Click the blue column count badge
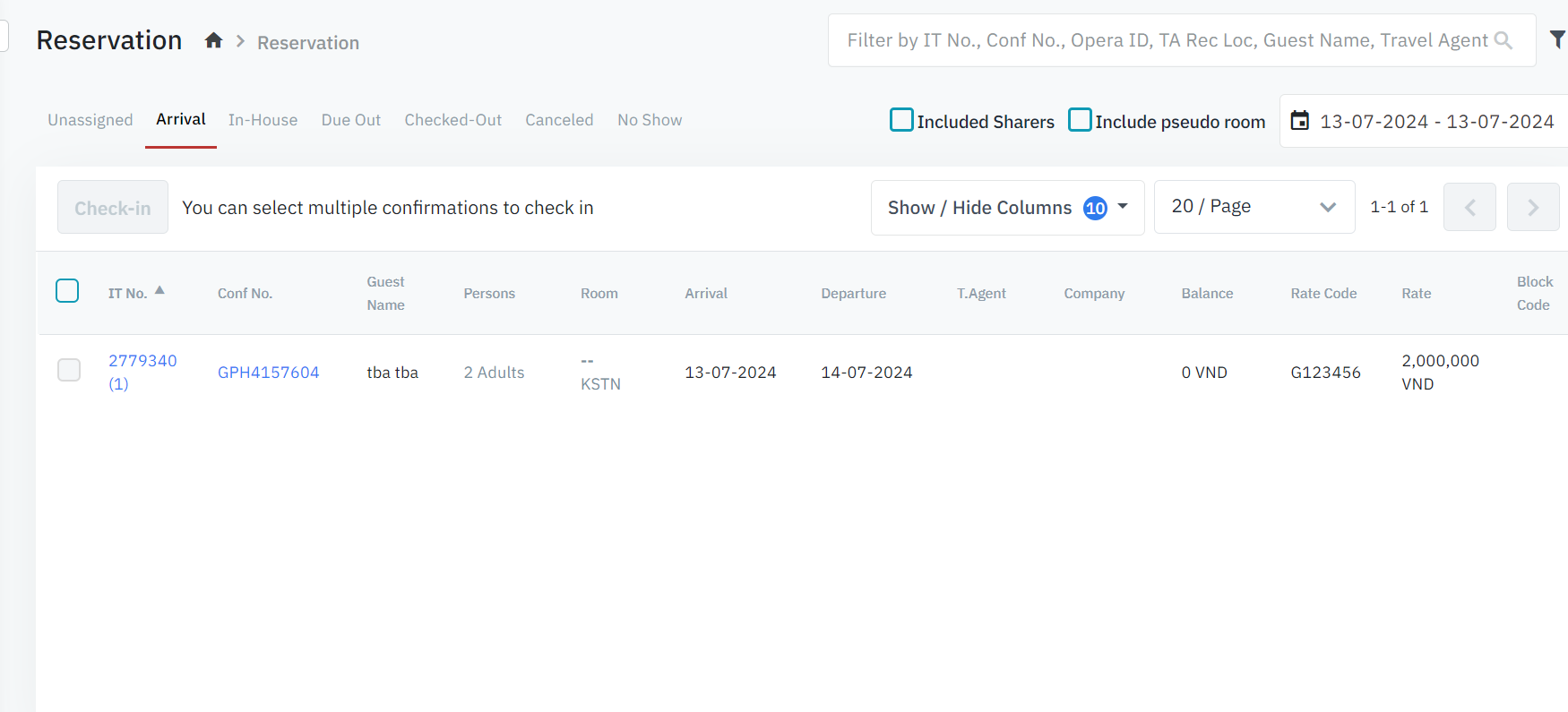 click(x=1095, y=208)
